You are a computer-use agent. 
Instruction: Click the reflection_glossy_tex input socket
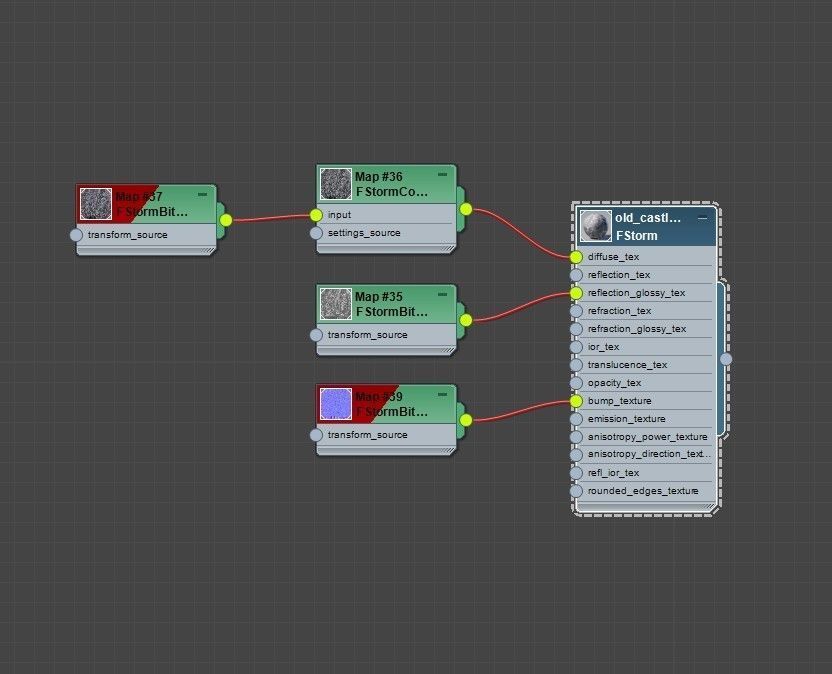576,293
